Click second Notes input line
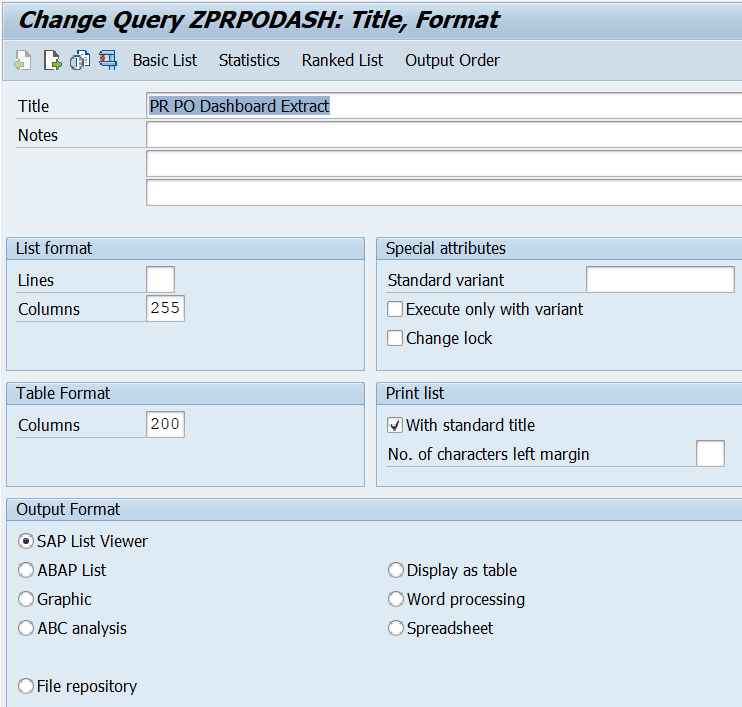This screenshot has height=707, width=742. click(444, 164)
